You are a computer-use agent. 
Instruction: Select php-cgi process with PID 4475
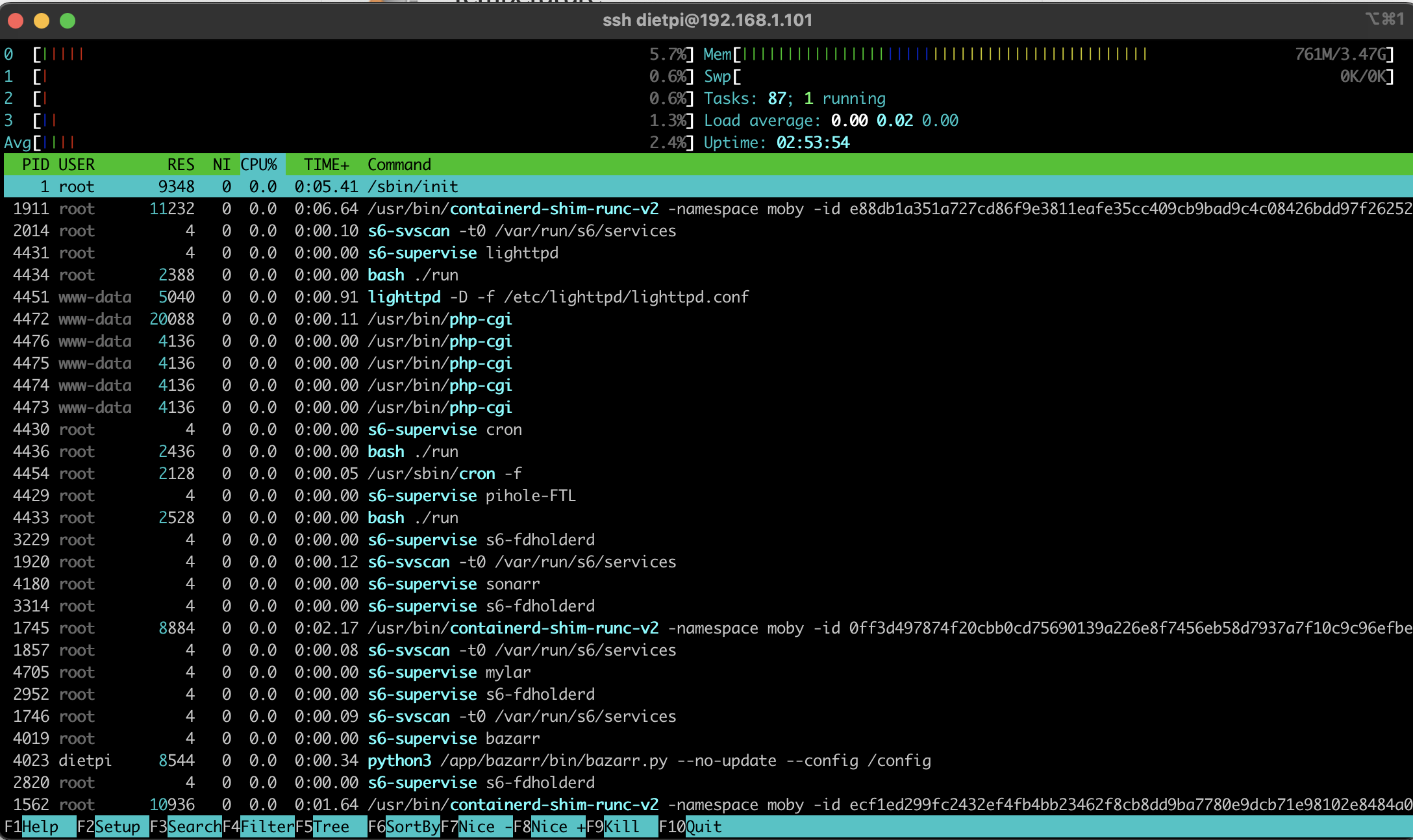pyautogui.click(x=708, y=363)
